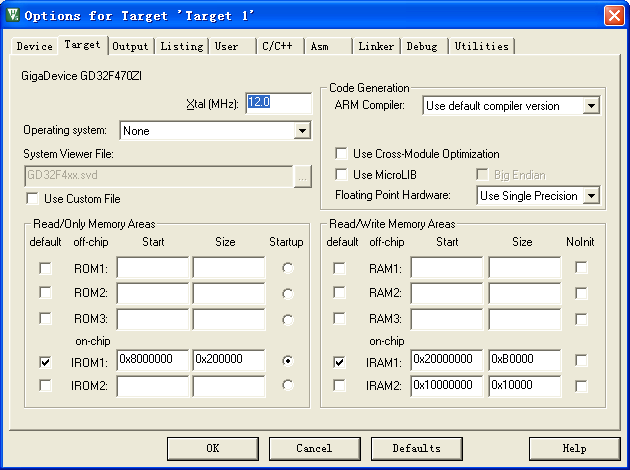Image resolution: width=630 pixels, height=470 pixels.
Task: Click the System Viewer File browse button
Action: [303, 176]
